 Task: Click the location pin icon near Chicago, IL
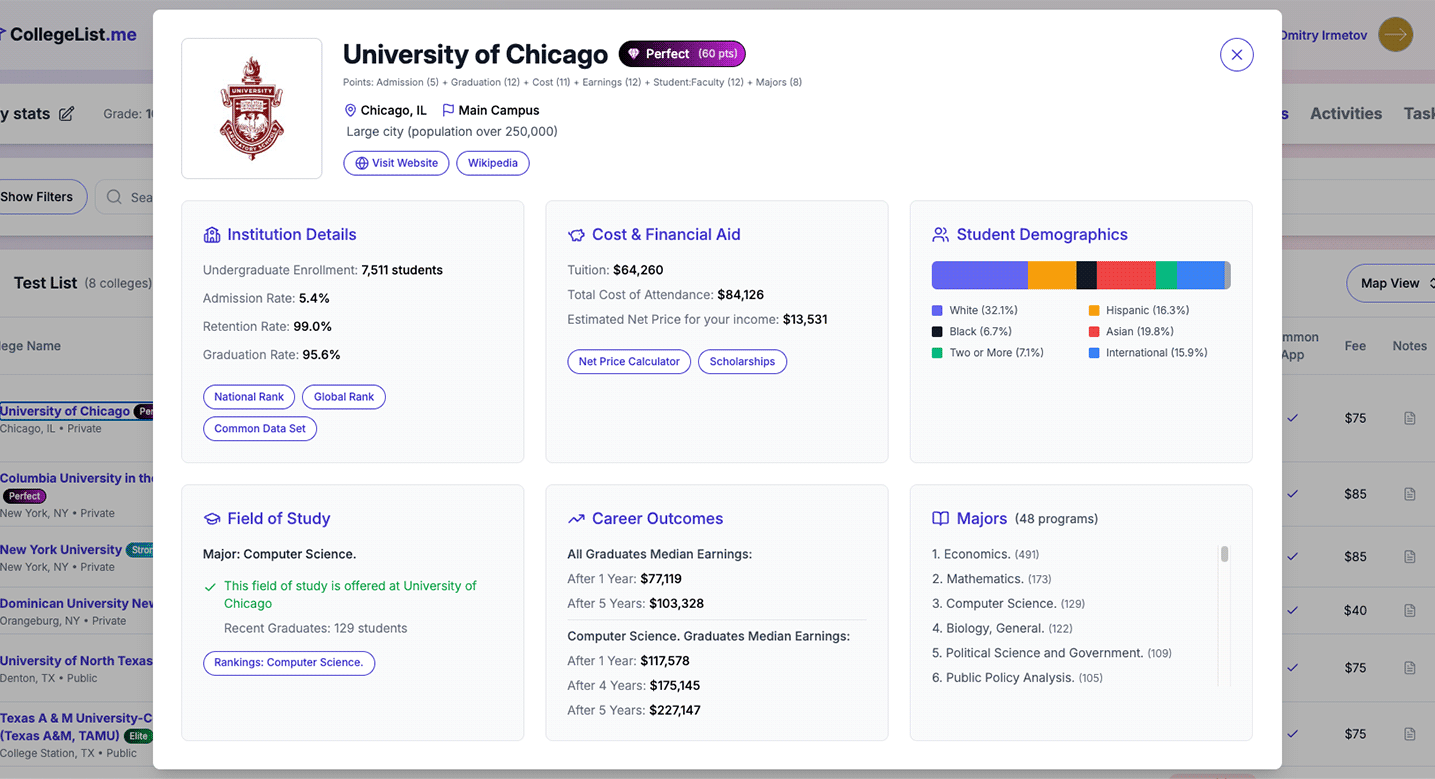tap(350, 110)
